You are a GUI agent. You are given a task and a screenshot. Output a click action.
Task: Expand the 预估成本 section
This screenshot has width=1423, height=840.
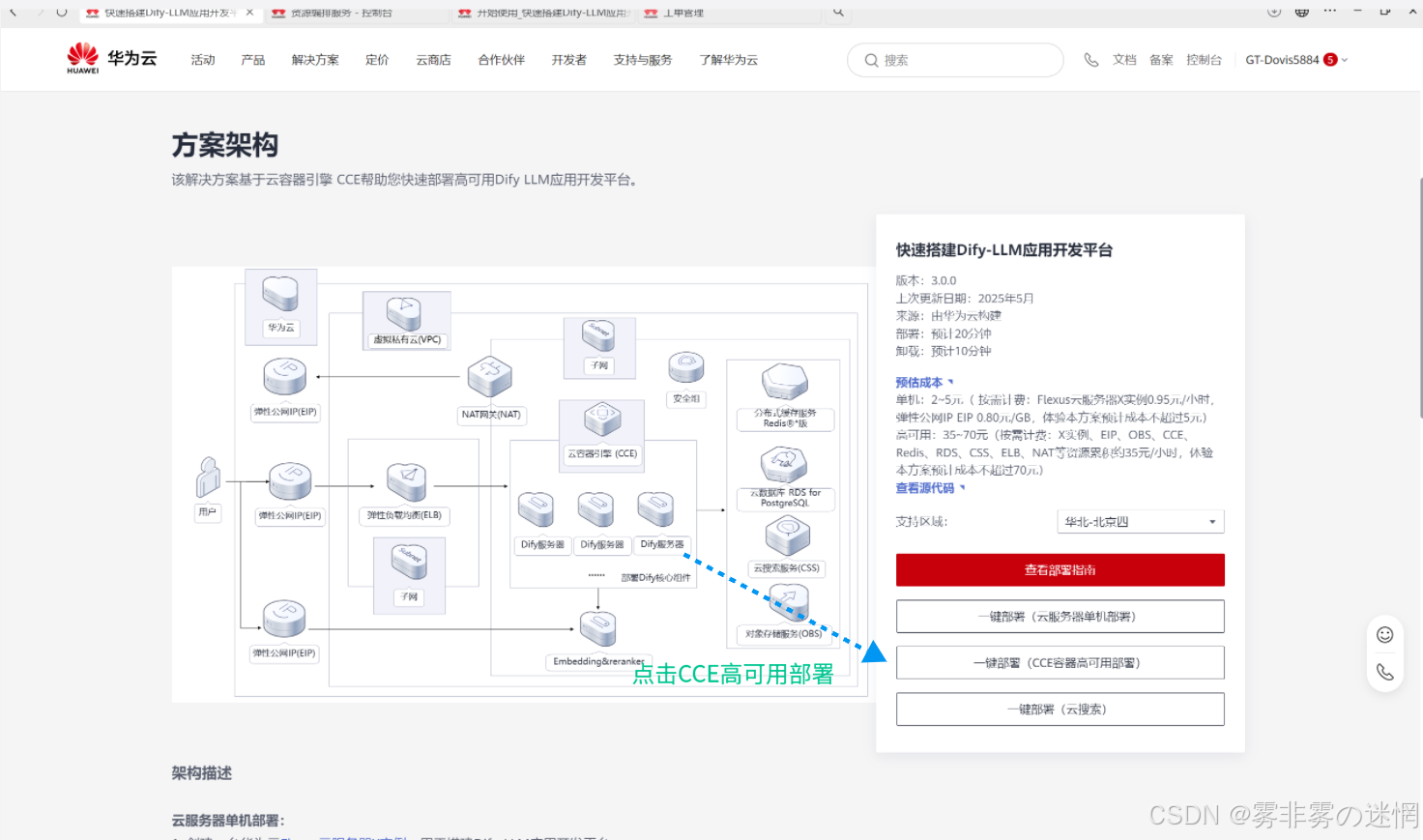coord(924,383)
